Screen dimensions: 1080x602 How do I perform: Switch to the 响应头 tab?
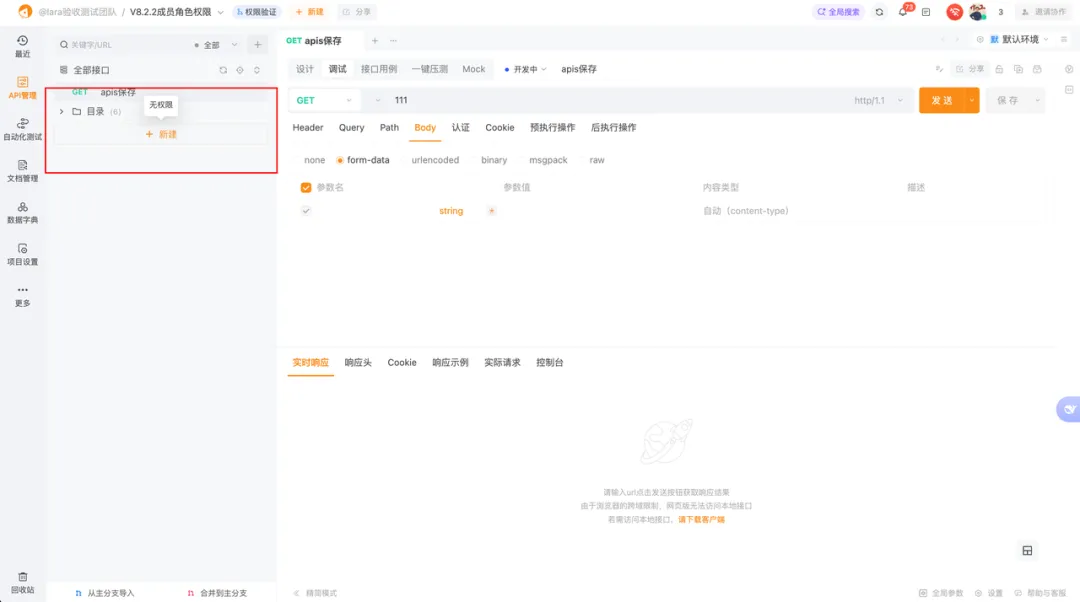[x=358, y=362]
